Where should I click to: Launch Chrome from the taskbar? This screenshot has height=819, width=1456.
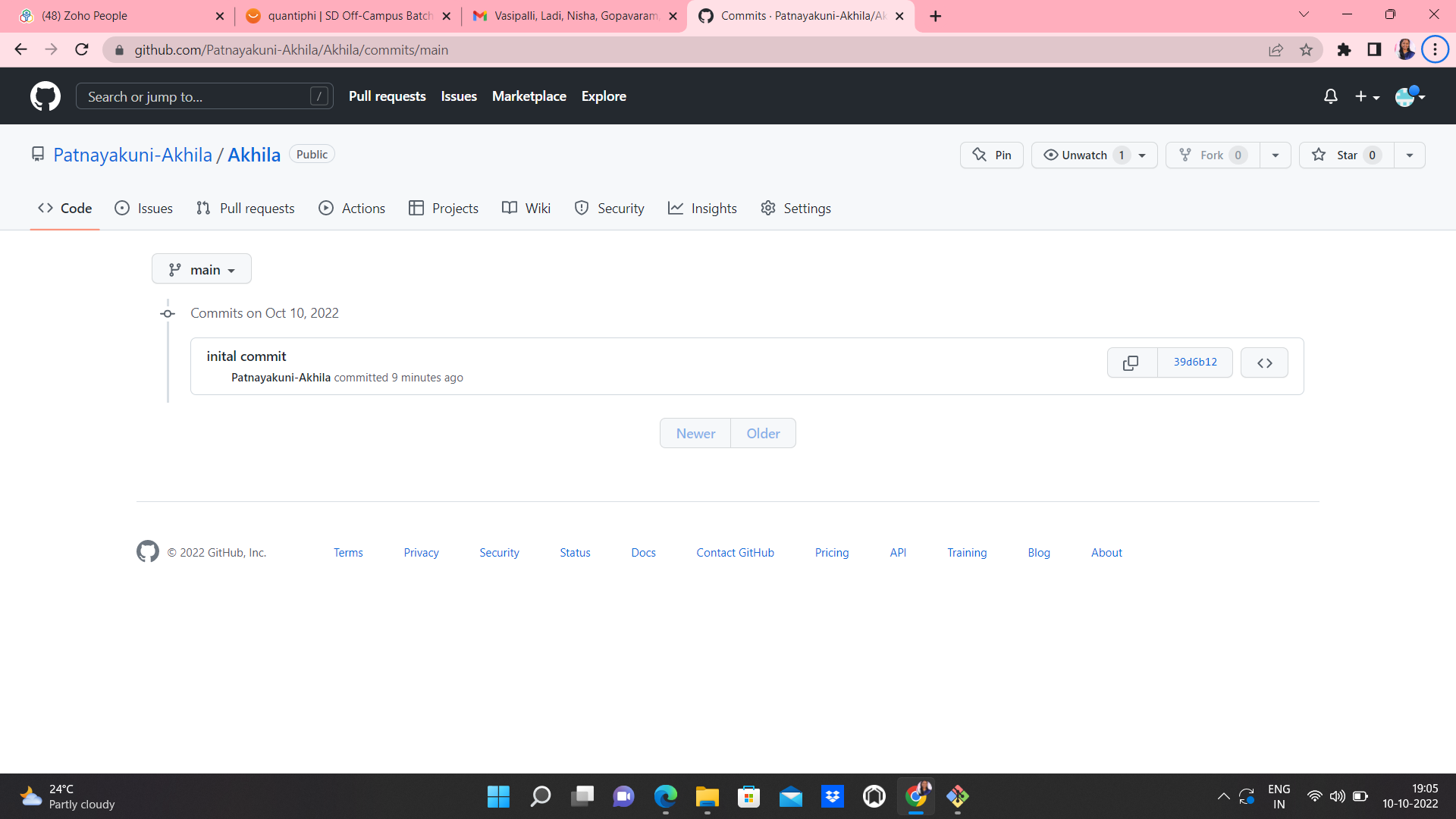tap(916, 797)
